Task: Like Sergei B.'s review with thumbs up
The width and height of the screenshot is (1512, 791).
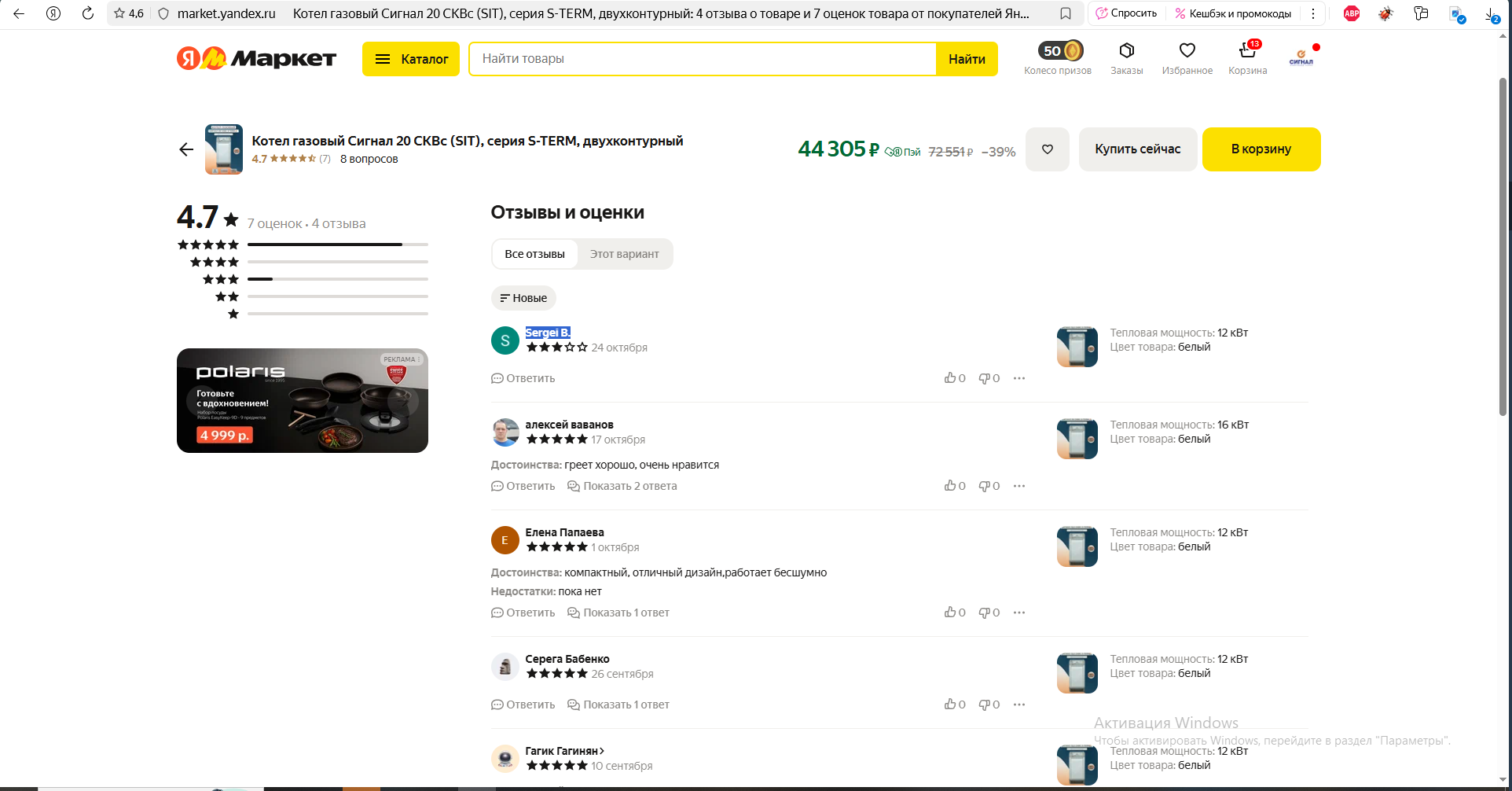Action: 950,378
